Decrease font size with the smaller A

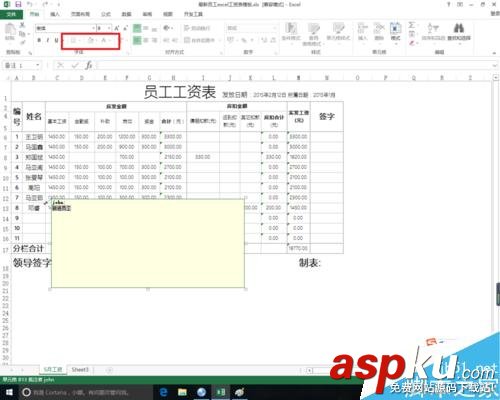click(x=125, y=28)
